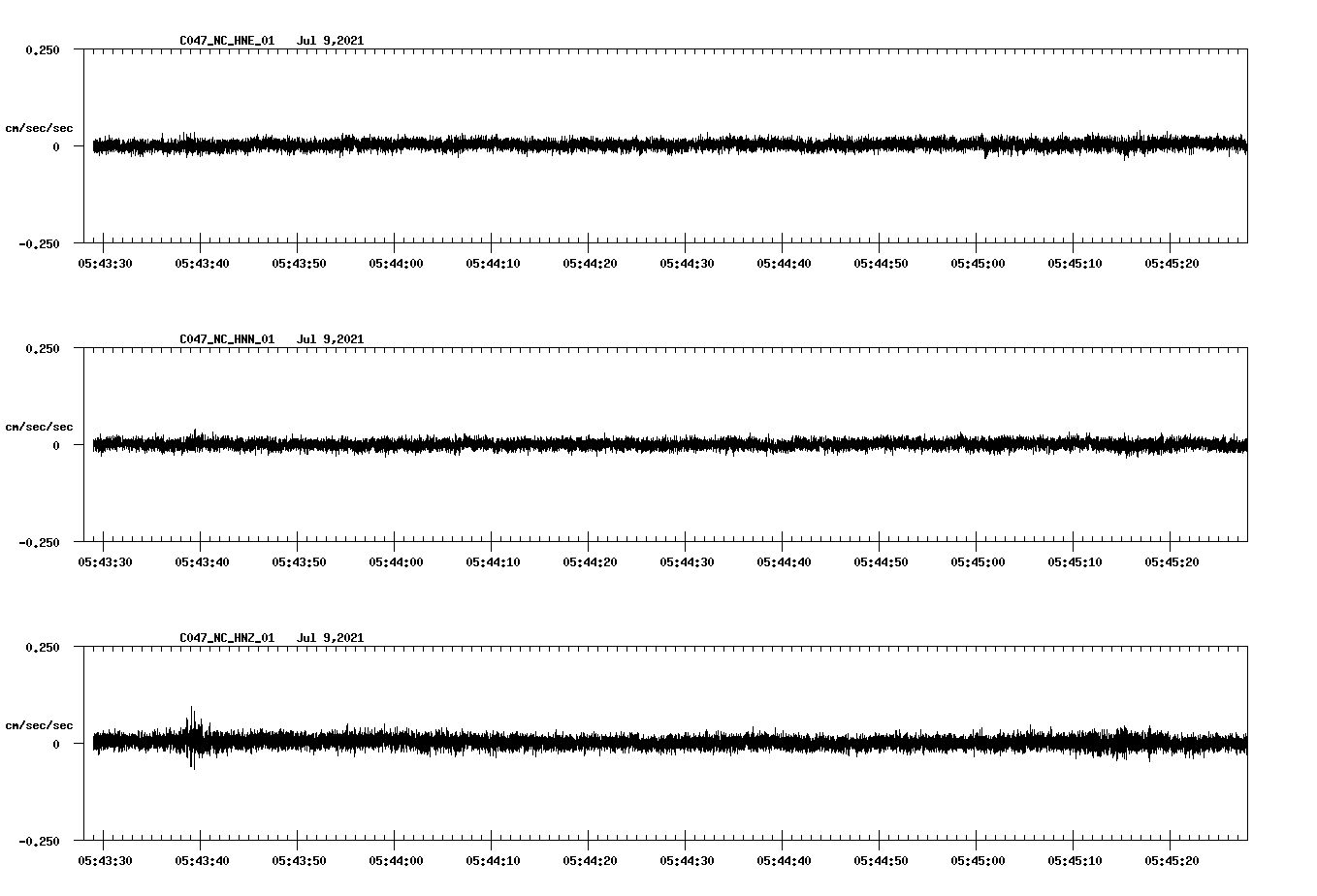Click the 05:43:30 time label under HNE plot
This screenshot has height=896, width=1317.
[105, 264]
